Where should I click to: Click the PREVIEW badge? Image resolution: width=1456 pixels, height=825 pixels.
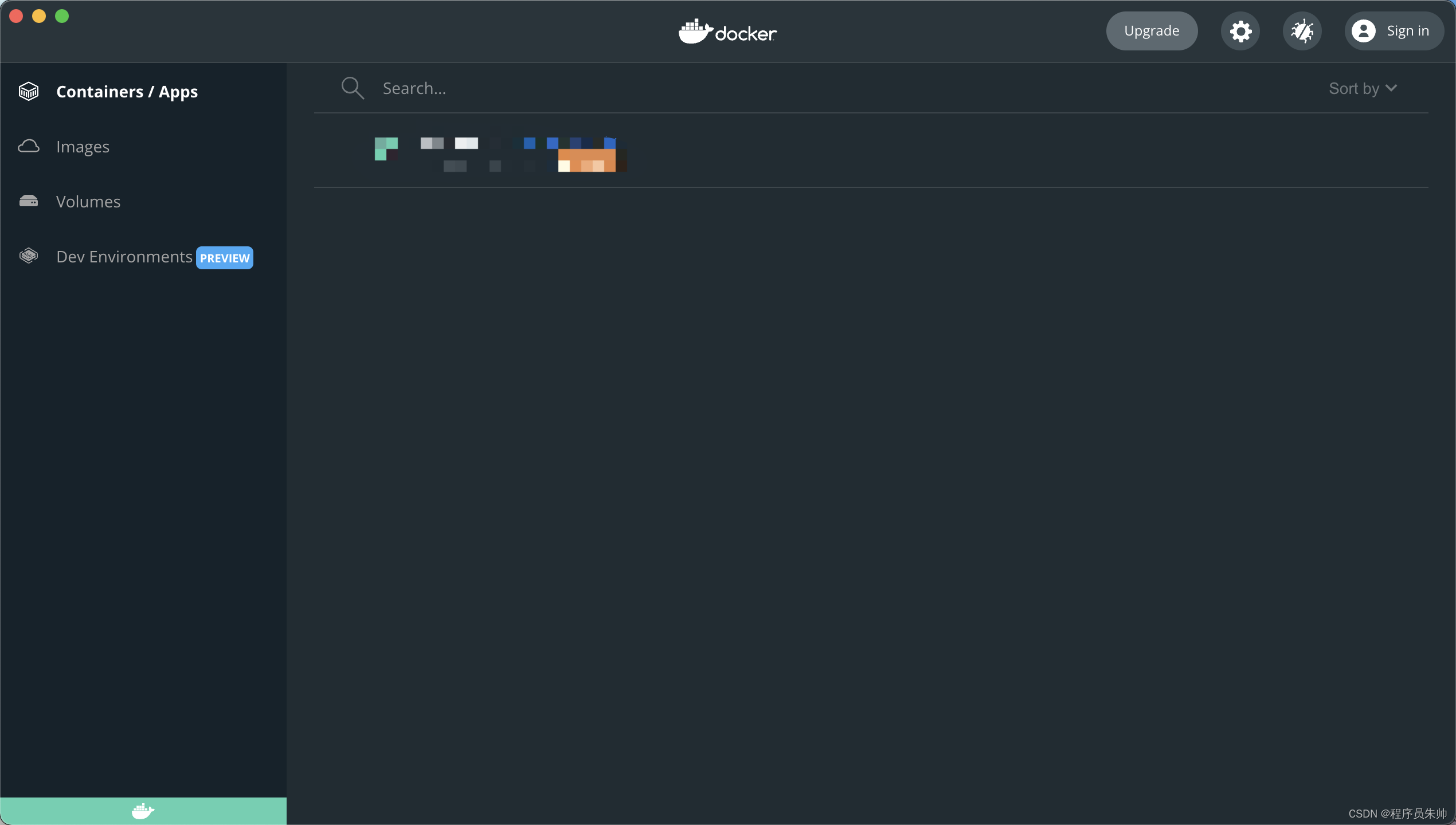pyautogui.click(x=225, y=258)
